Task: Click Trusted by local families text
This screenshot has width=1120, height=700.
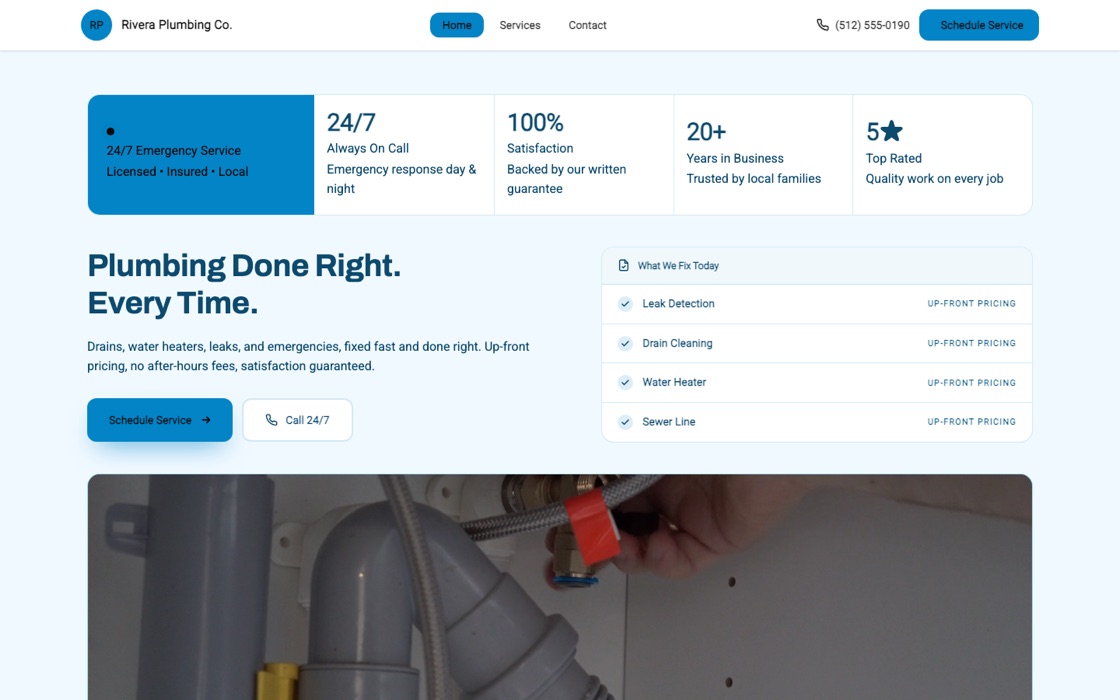Action: click(x=754, y=179)
